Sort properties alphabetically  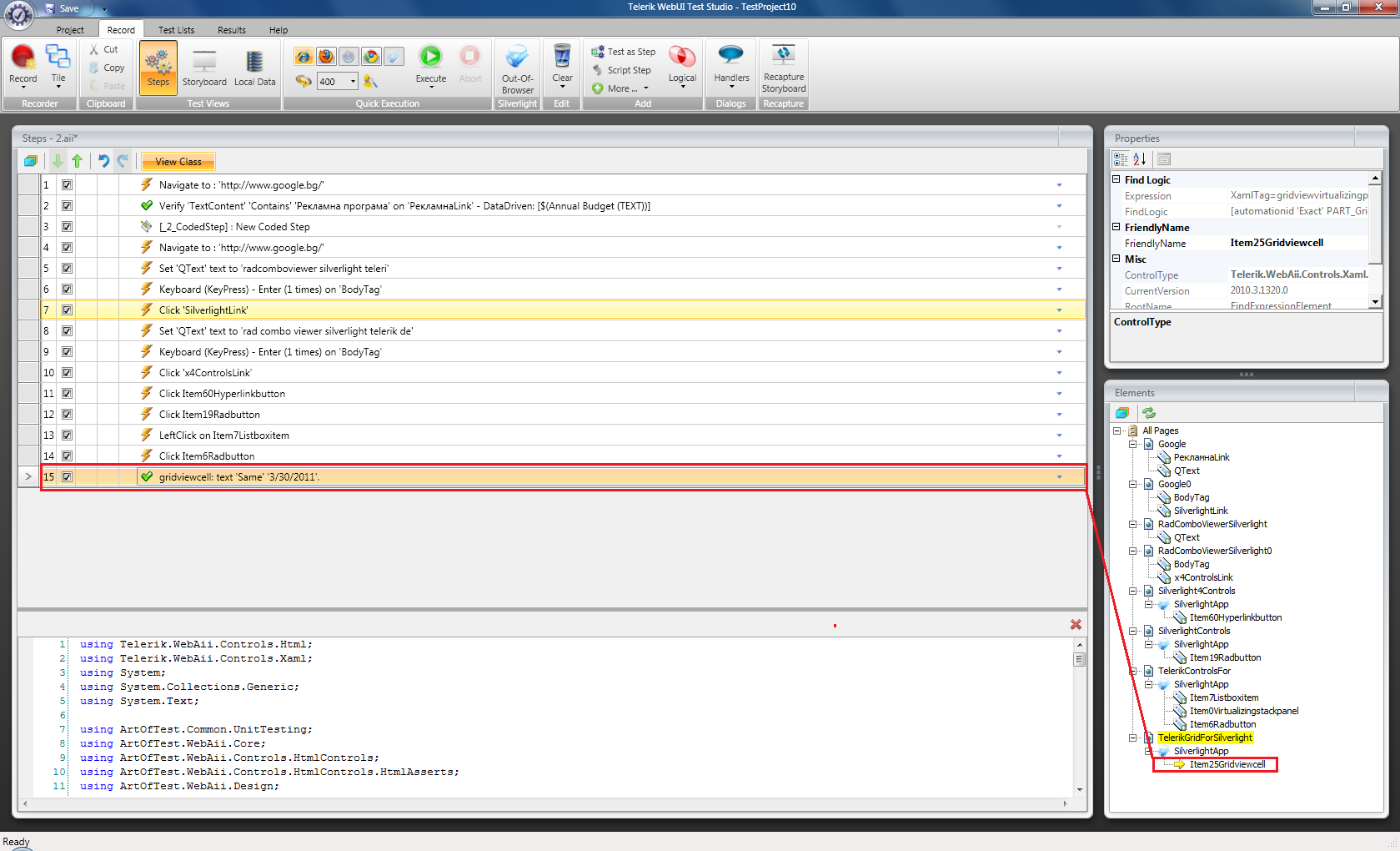coord(1140,159)
